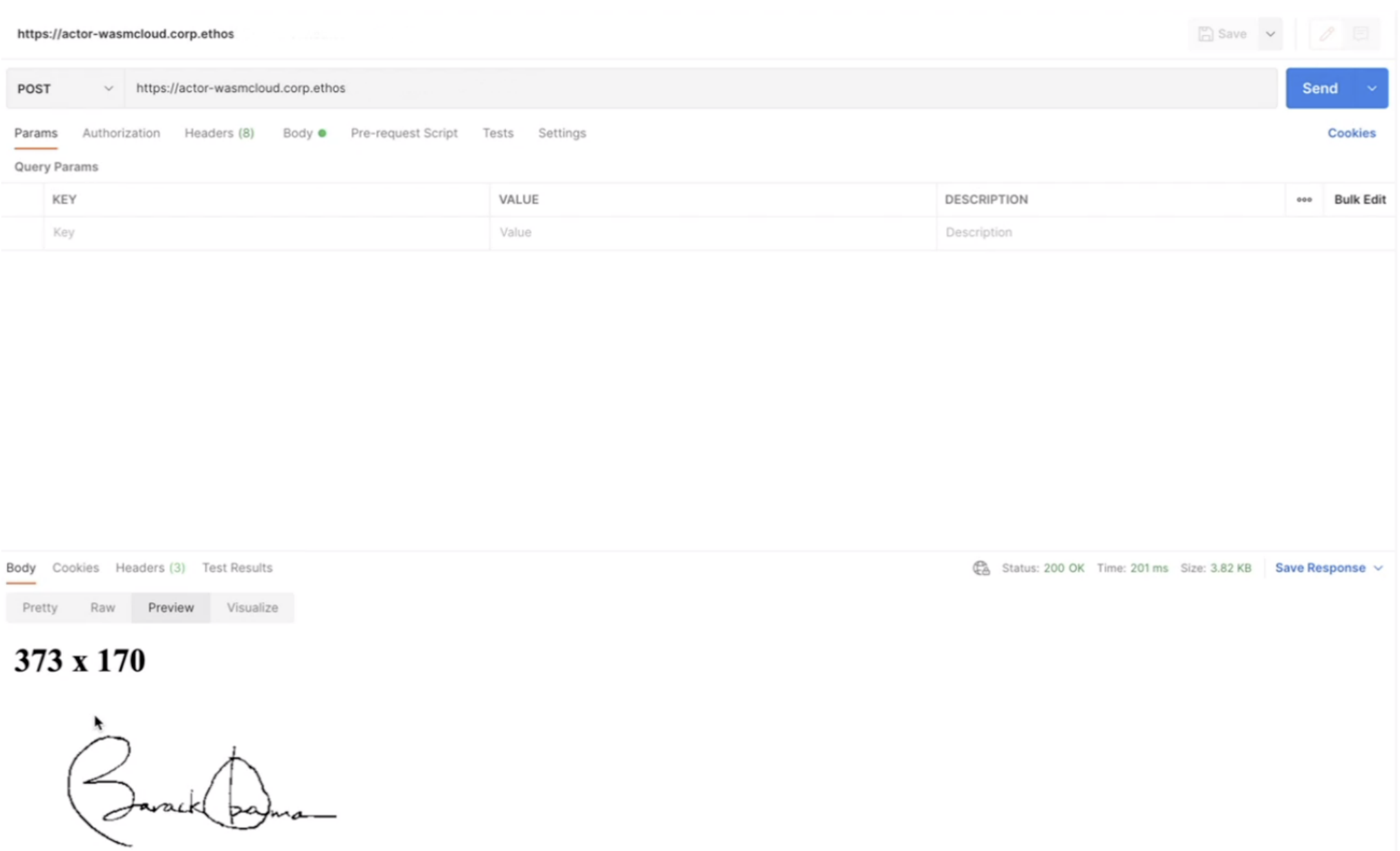Click the comment icon at top right
Screen dimensions: 1400x851
click(x=1360, y=34)
